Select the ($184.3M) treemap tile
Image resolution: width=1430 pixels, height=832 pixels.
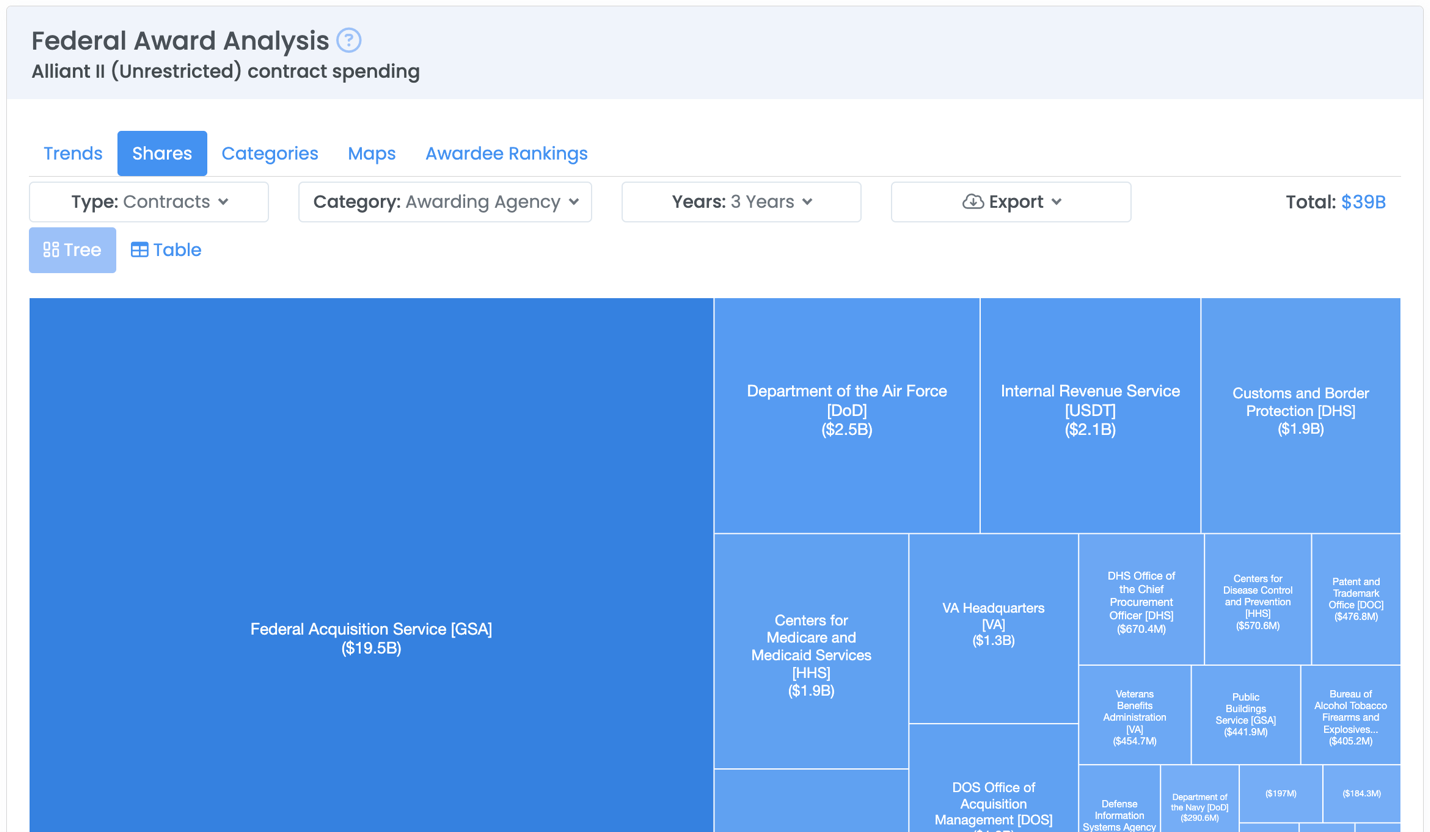tap(1362, 794)
